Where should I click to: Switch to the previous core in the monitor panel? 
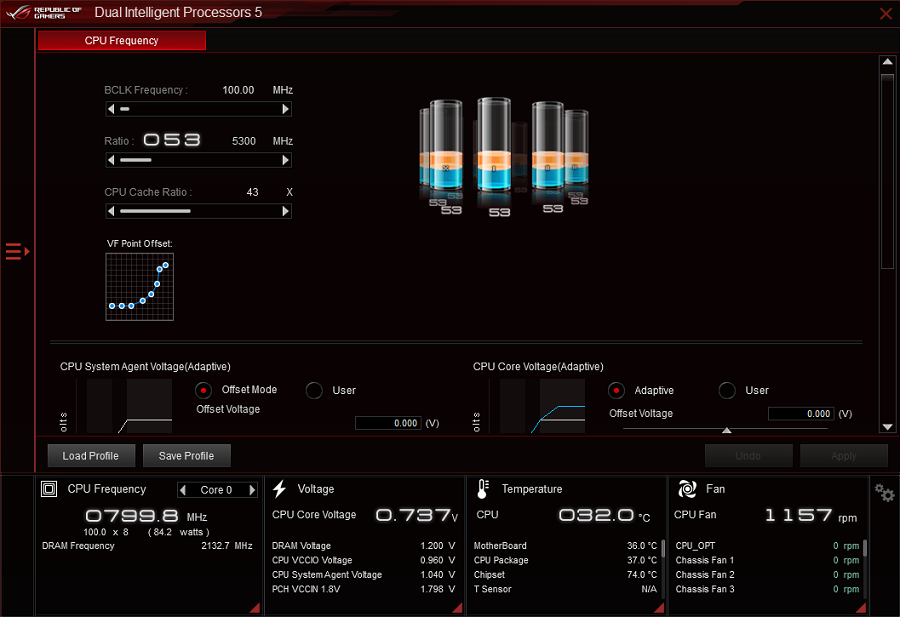click(183, 490)
